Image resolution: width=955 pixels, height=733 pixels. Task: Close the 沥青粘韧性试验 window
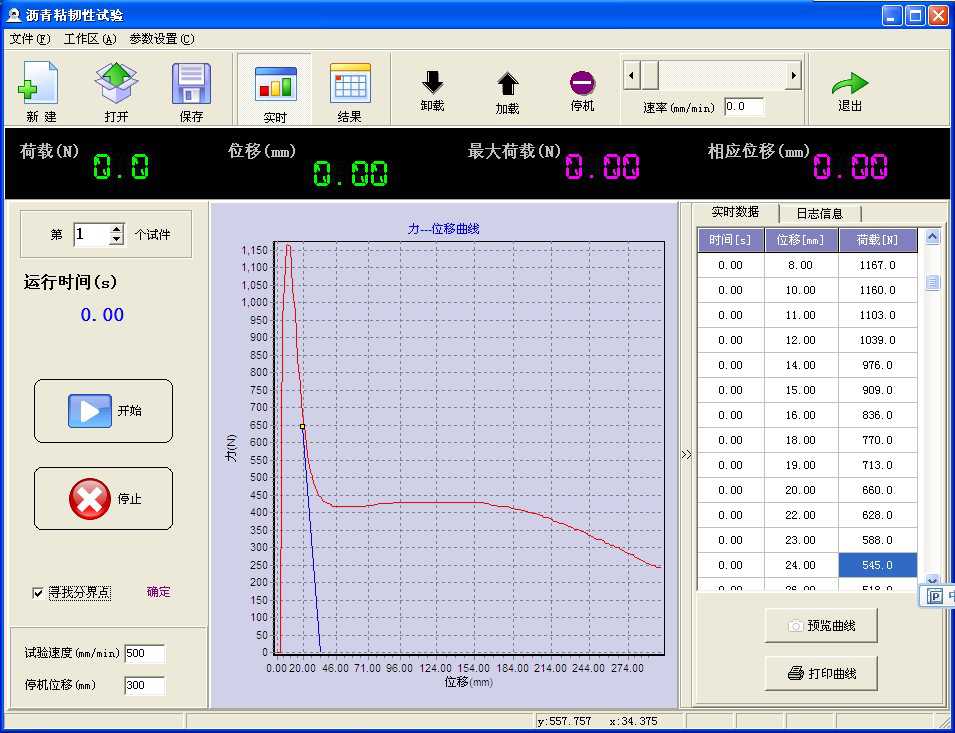point(938,15)
